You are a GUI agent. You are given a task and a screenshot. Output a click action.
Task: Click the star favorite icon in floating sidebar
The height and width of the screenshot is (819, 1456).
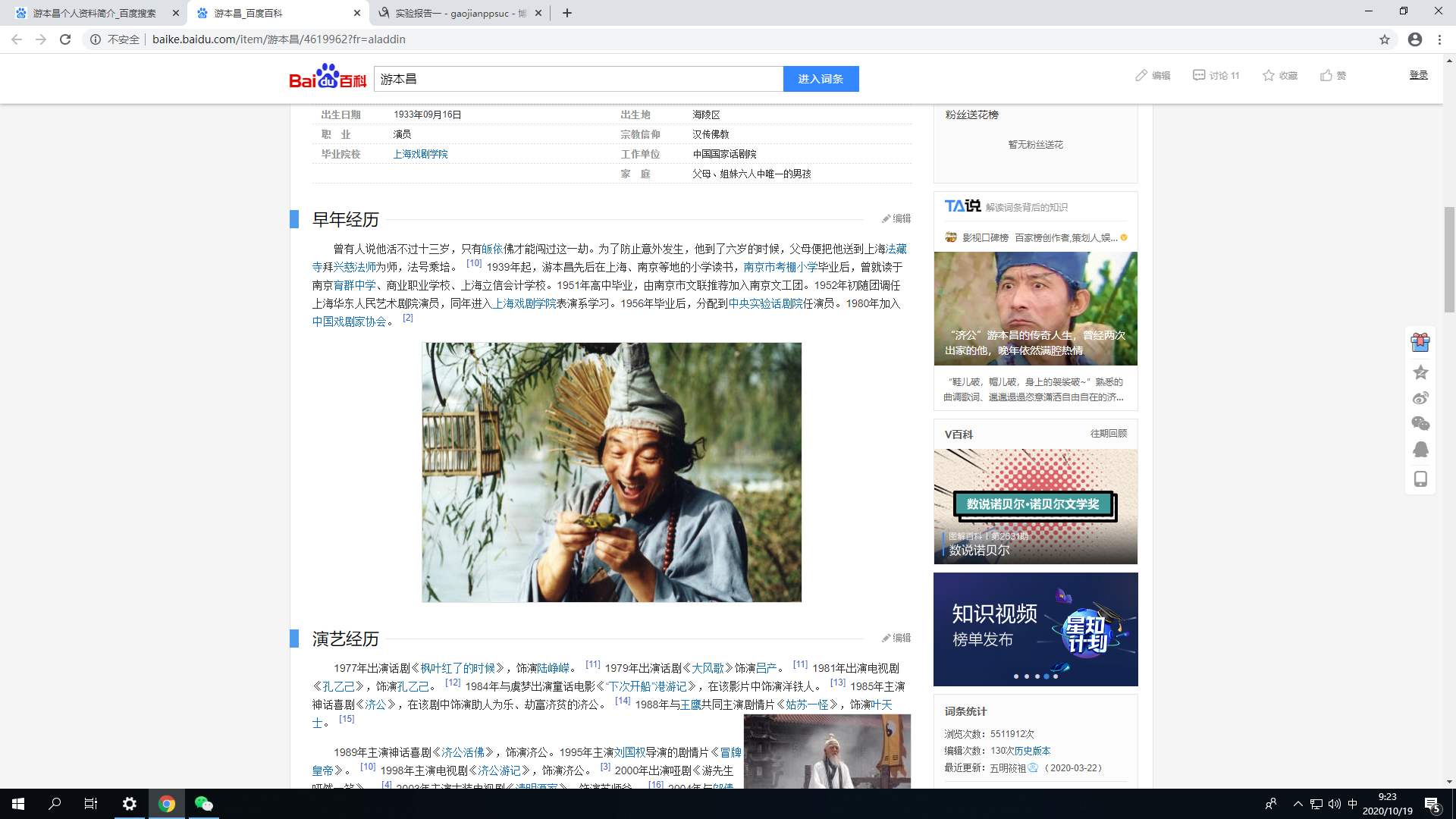click(1420, 372)
